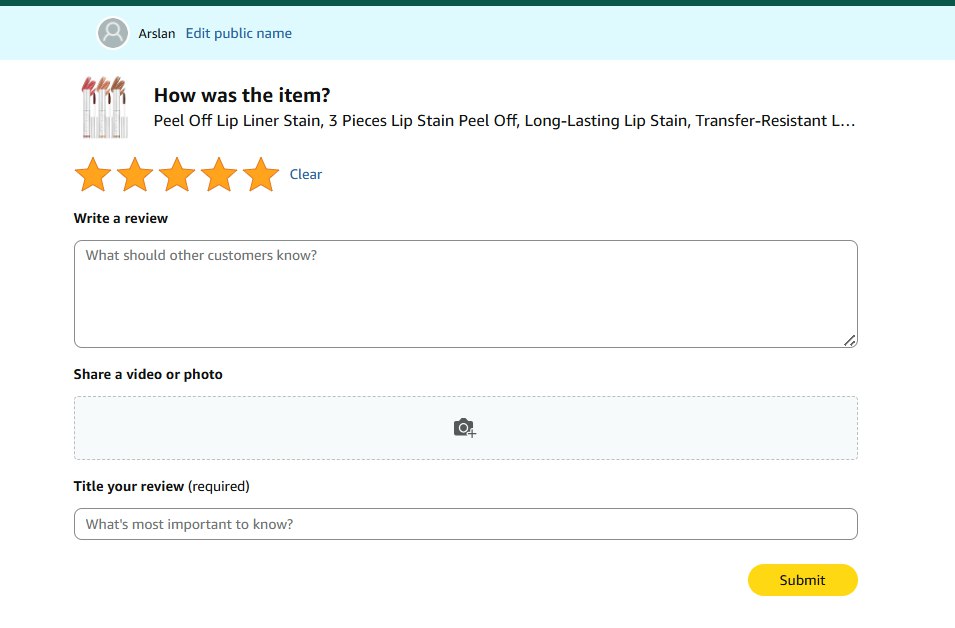Open the lip stain product thumbnail
Image resolution: width=955 pixels, height=628 pixels.
pyautogui.click(x=103, y=107)
